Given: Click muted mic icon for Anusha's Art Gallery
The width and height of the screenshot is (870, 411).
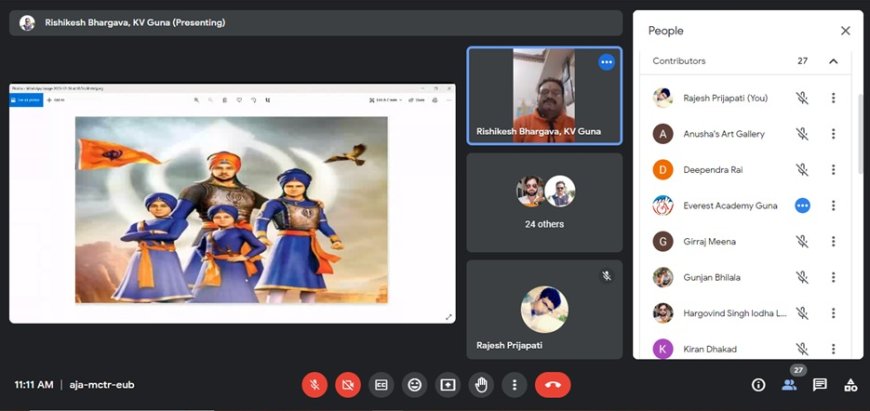Looking at the screenshot, I should [x=802, y=134].
